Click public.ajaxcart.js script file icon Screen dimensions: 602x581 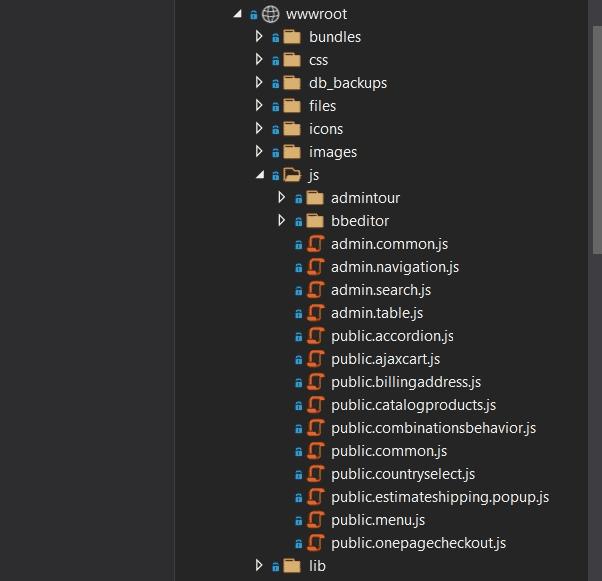coord(316,359)
